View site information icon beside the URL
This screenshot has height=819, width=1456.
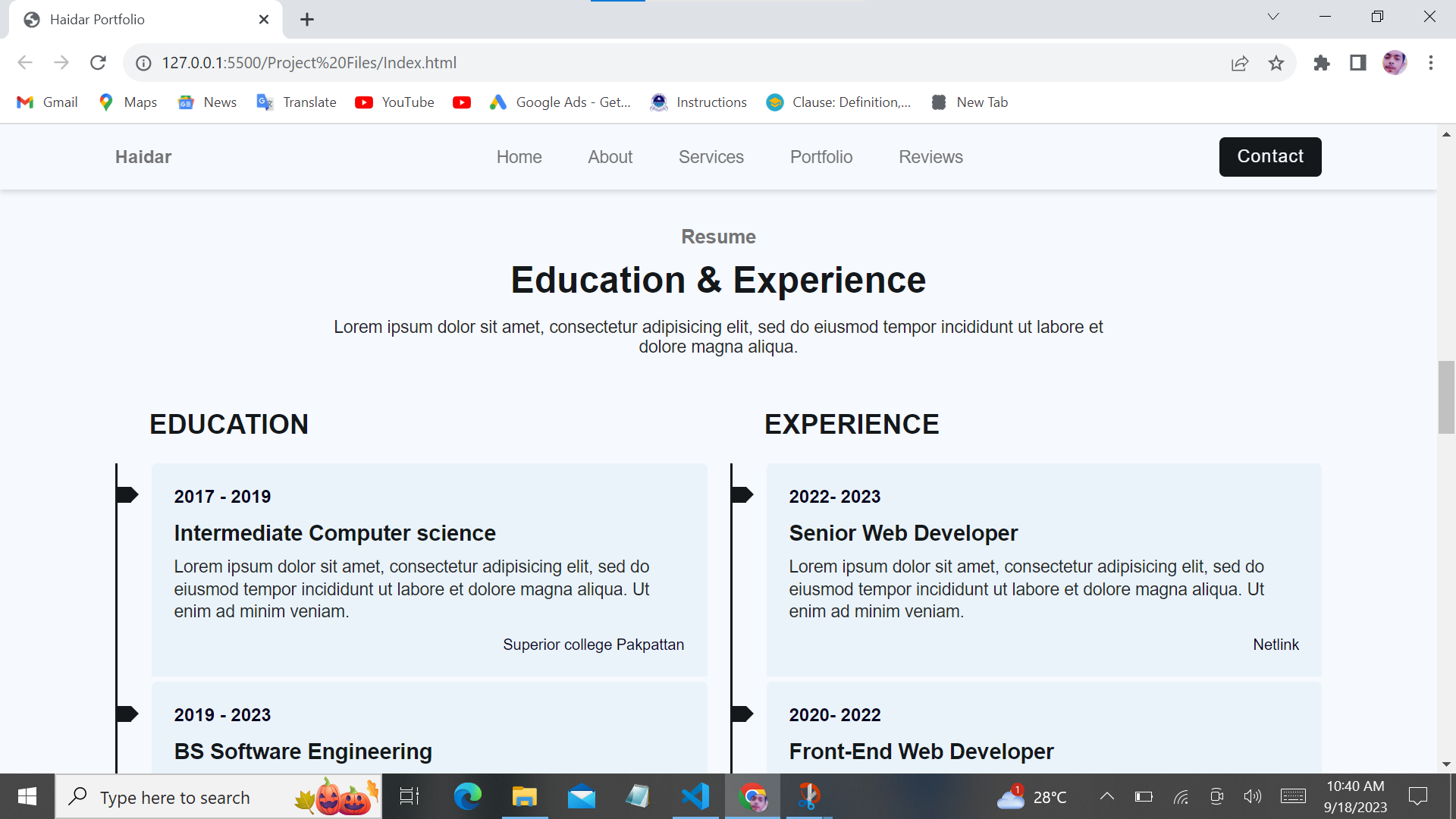point(143,63)
